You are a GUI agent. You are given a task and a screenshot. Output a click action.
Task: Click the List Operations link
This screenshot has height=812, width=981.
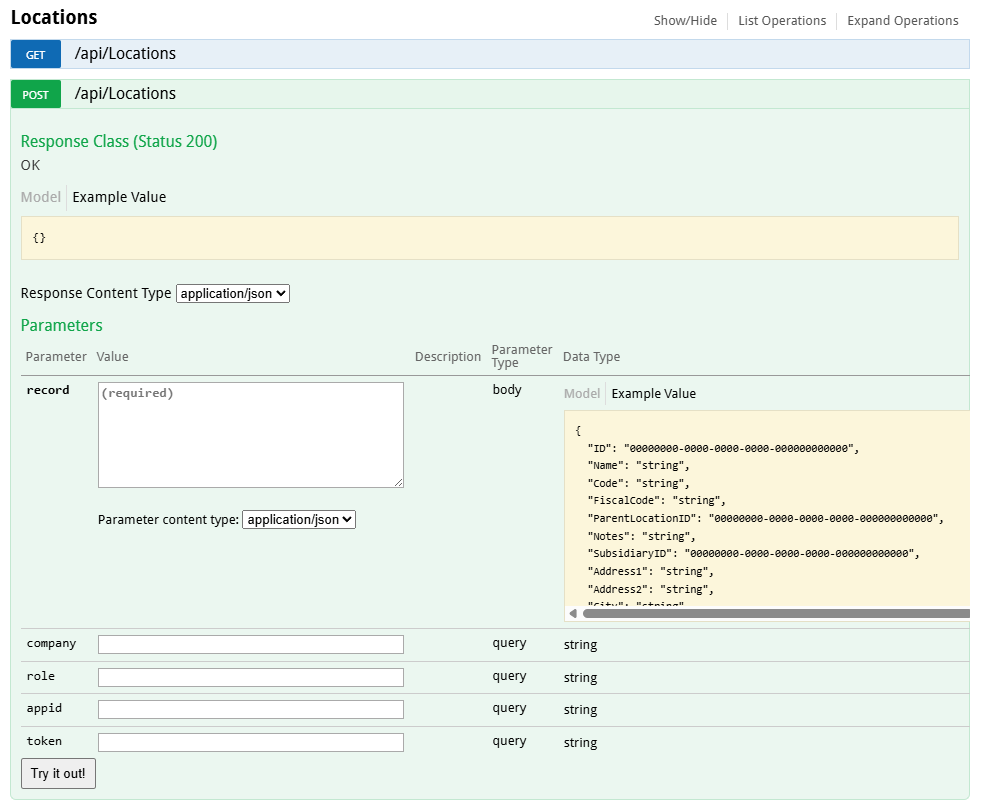click(782, 21)
